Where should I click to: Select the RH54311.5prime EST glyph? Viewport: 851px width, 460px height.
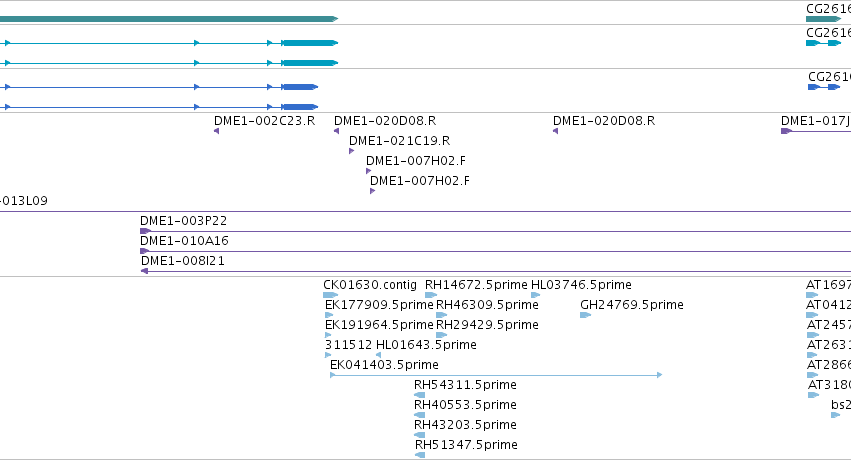(x=420, y=395)
